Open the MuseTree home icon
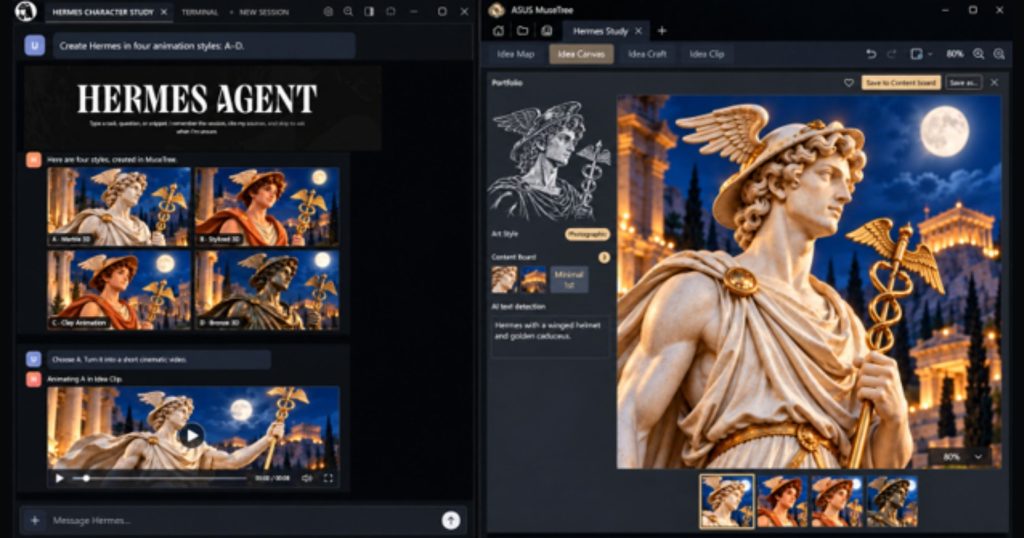Image resolution: width=1024 pixels, height=538 pixels. (x=498, y=31)
